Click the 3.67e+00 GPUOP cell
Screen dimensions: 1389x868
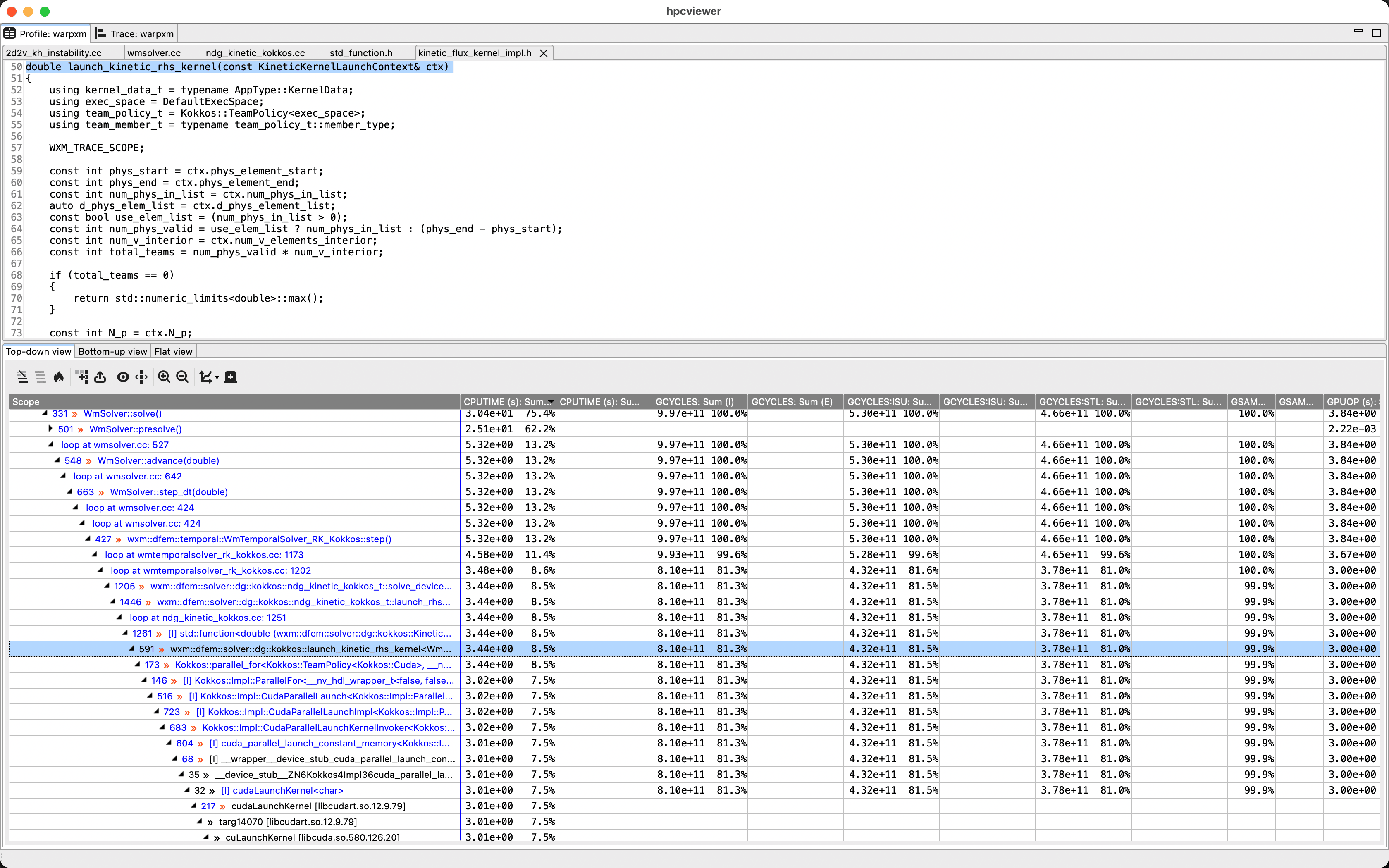1352,555
